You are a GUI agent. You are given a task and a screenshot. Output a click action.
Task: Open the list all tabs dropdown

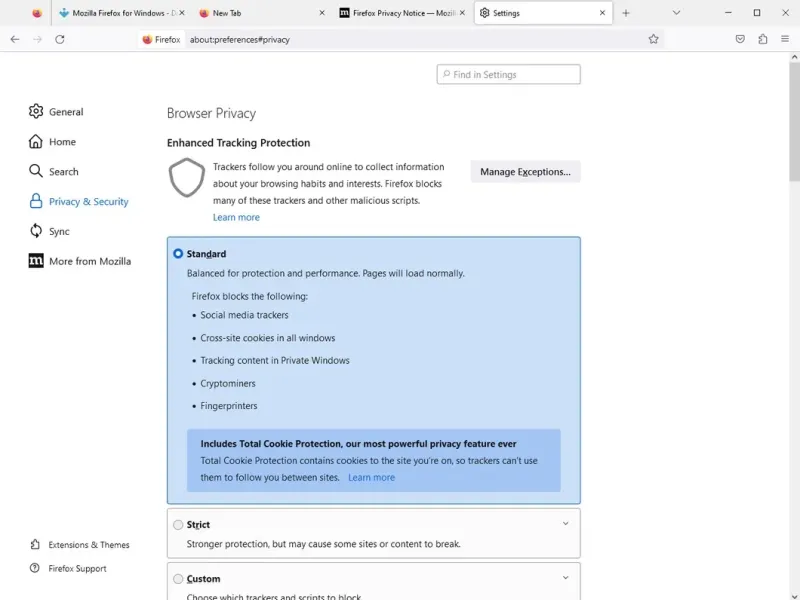pos(677,13)
